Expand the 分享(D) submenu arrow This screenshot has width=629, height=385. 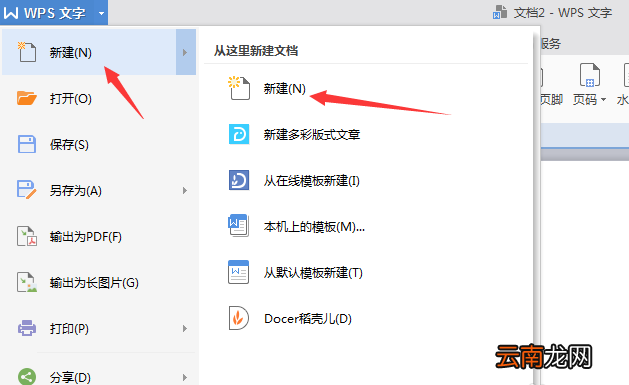[185, 377]
